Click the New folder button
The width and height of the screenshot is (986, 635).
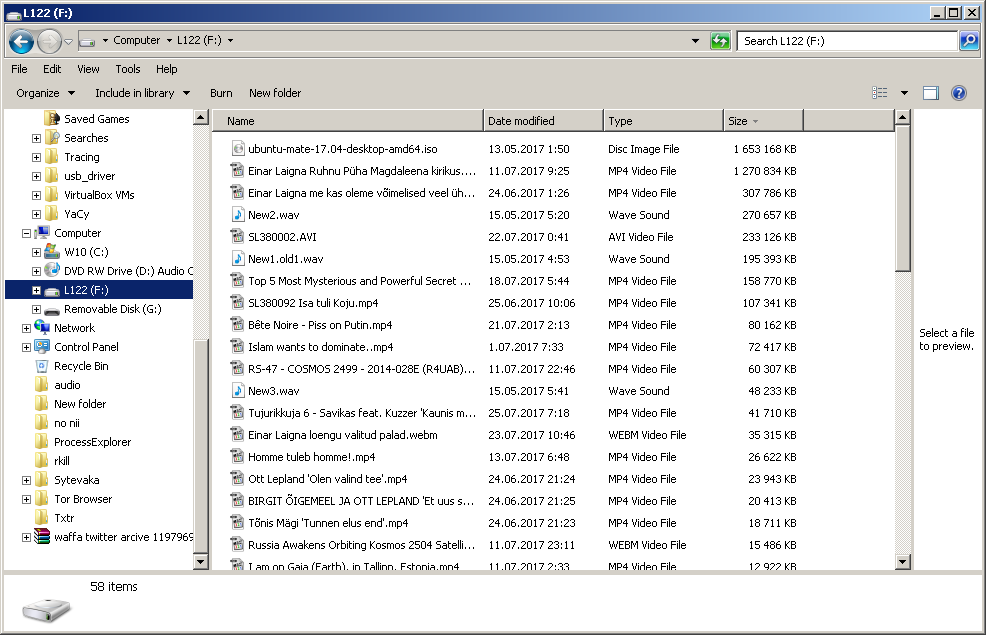[275, 93]
